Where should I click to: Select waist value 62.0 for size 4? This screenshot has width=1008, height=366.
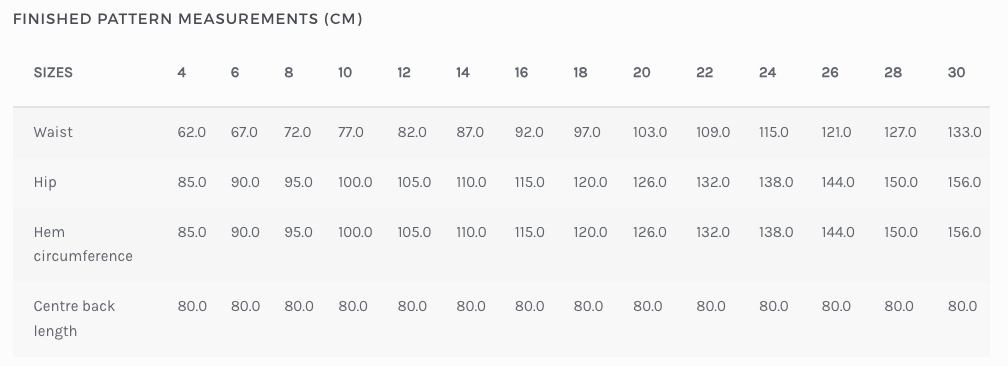click(x=192, y=132)
